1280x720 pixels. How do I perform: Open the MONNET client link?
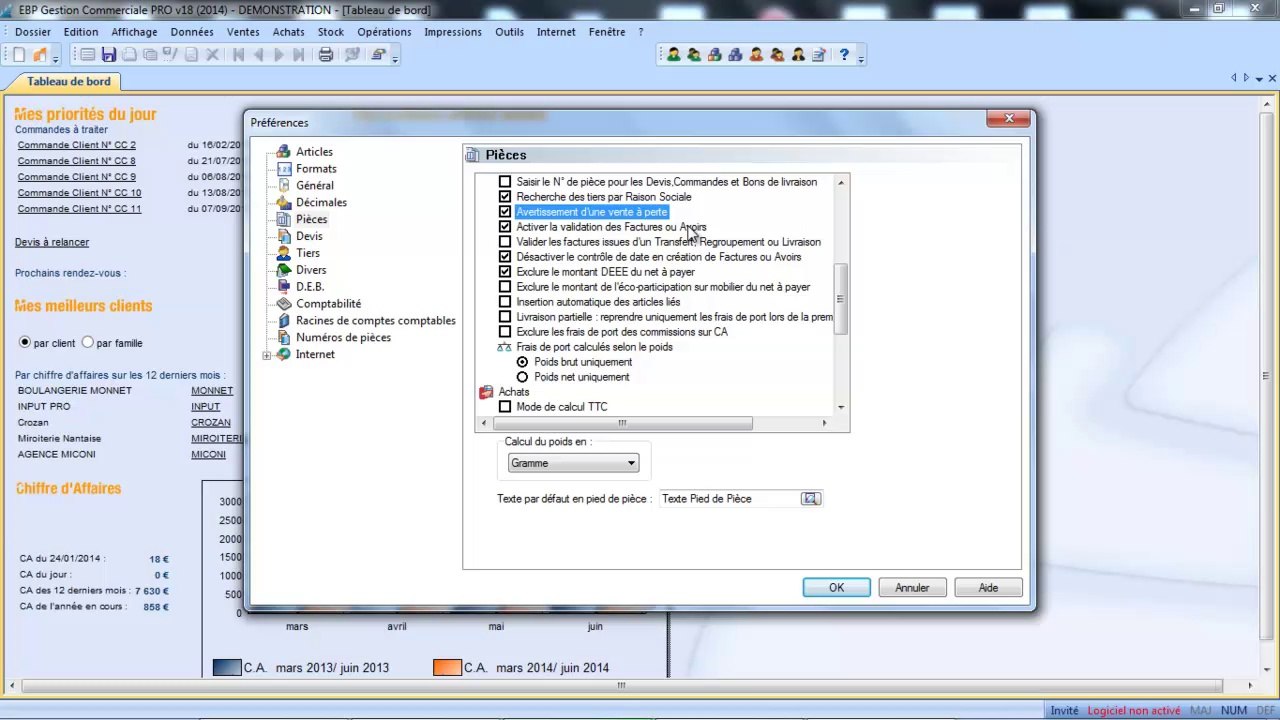click(x=212, y=390)
